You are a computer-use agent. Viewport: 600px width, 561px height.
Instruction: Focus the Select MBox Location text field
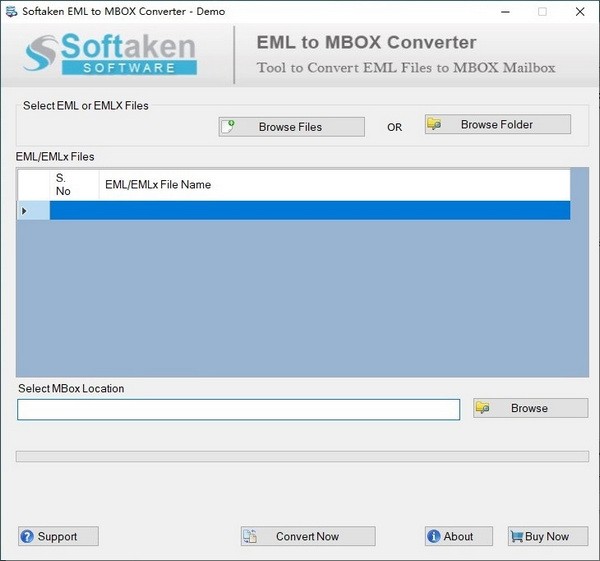pos(238,409)
